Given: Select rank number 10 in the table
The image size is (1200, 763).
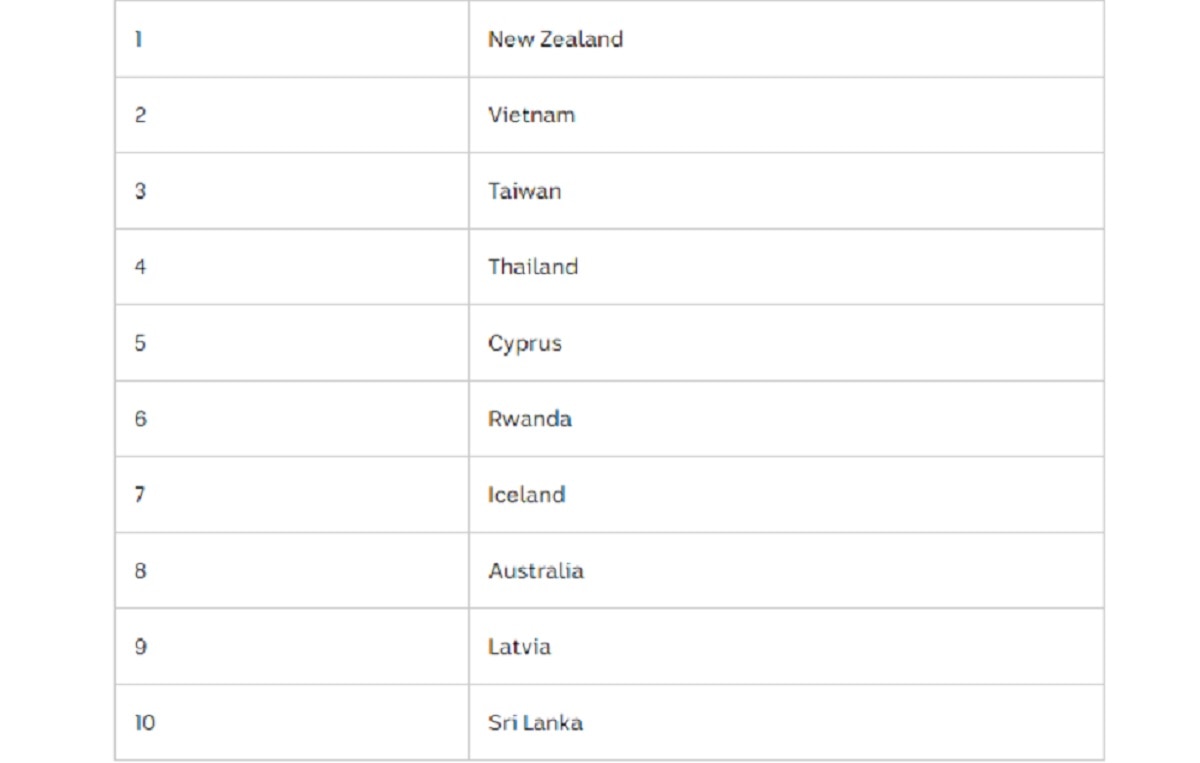Looking at the screenshot, I should [x=145, y=723].
